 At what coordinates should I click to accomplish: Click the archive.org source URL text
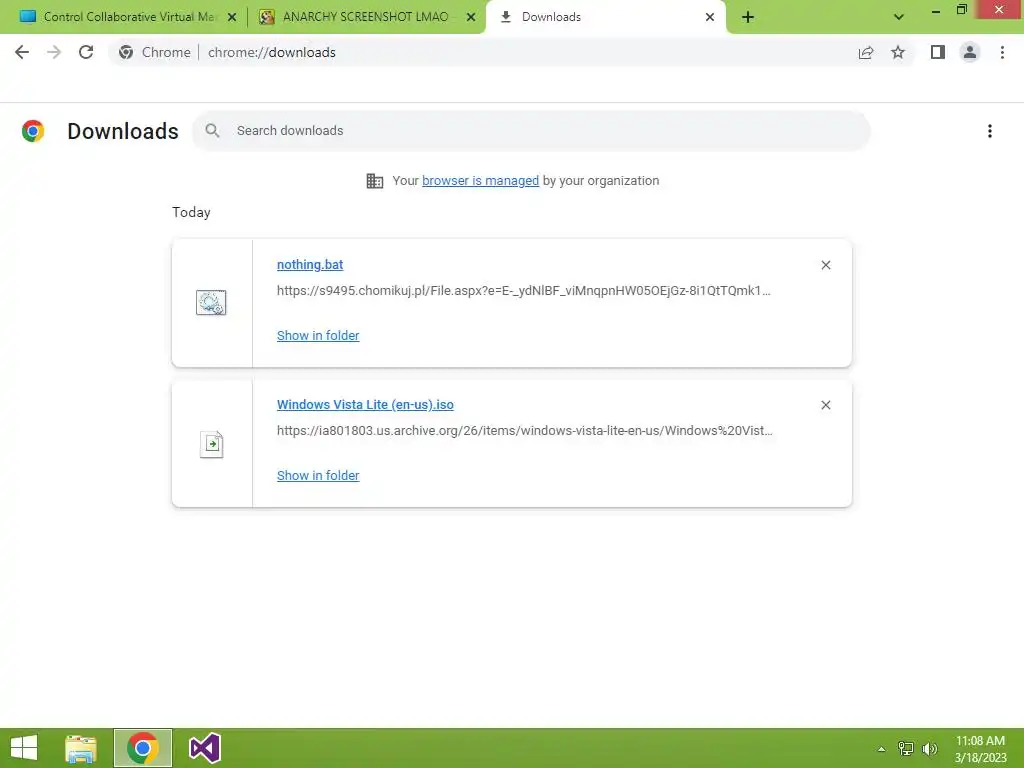(x=524, y=431)
